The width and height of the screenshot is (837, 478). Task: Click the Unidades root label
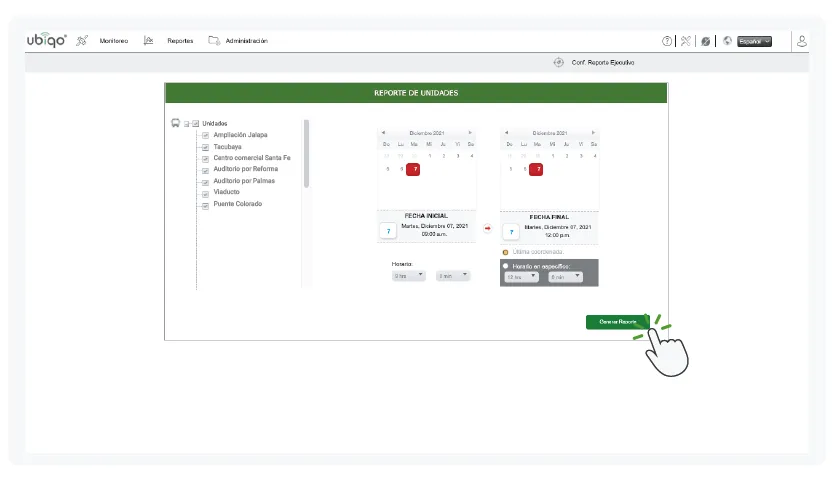tap(215, 123)
